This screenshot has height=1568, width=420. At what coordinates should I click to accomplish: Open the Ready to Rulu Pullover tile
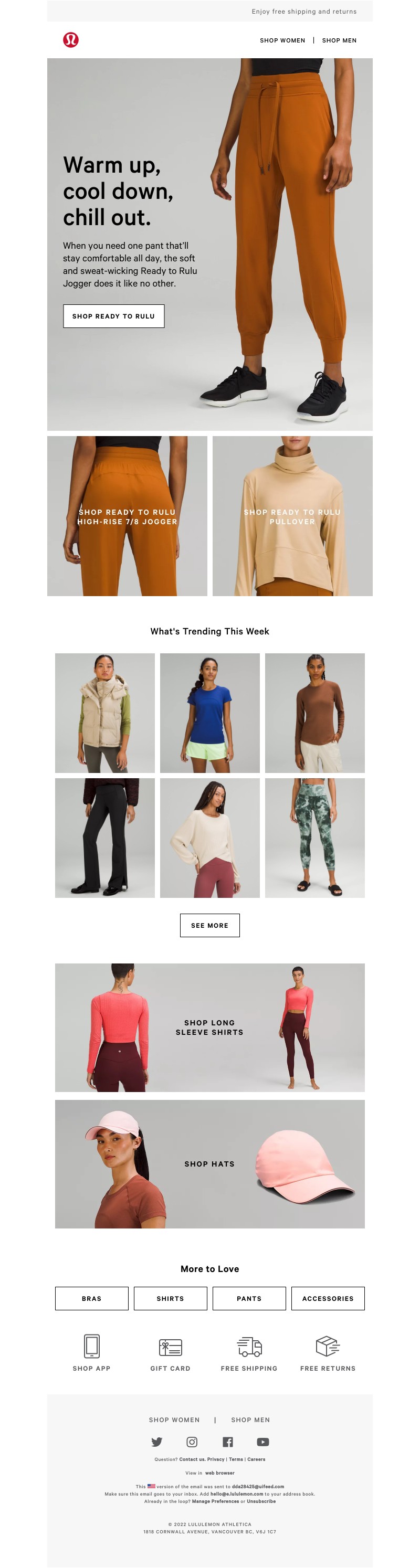[x=292, y=515]
